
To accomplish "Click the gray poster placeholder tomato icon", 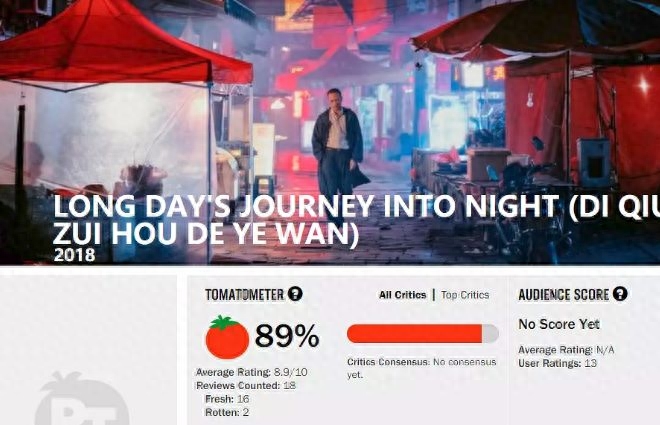I will coord(82,399).
